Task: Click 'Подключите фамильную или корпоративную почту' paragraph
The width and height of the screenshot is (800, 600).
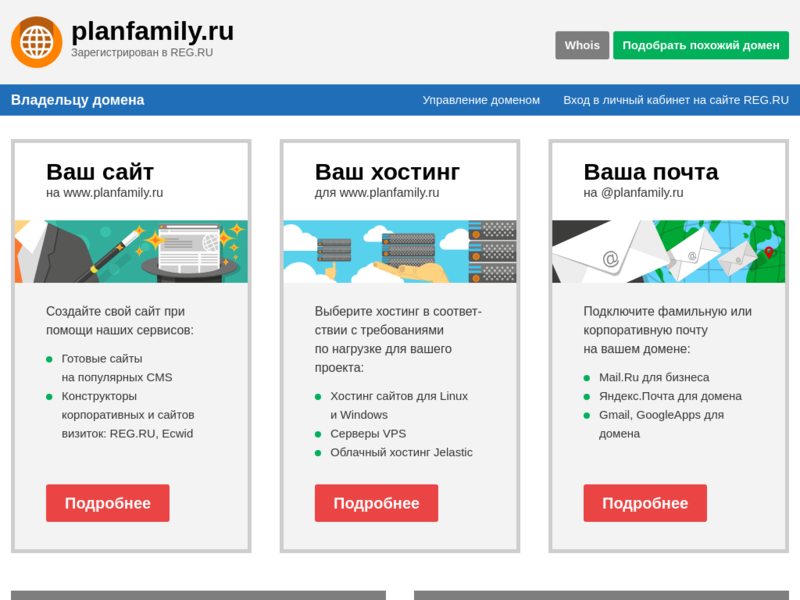Action: [x=667, y=330]
